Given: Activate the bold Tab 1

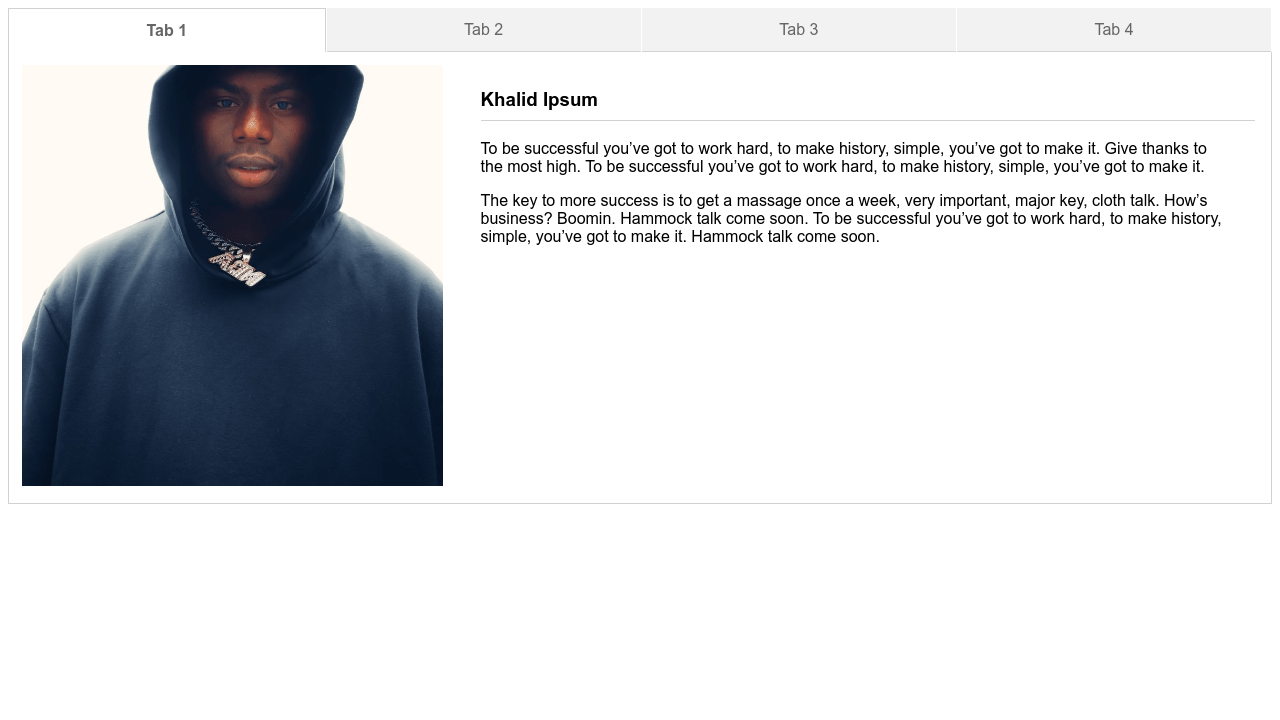Looking at the screenshot, I should click(x=167, y=30).
